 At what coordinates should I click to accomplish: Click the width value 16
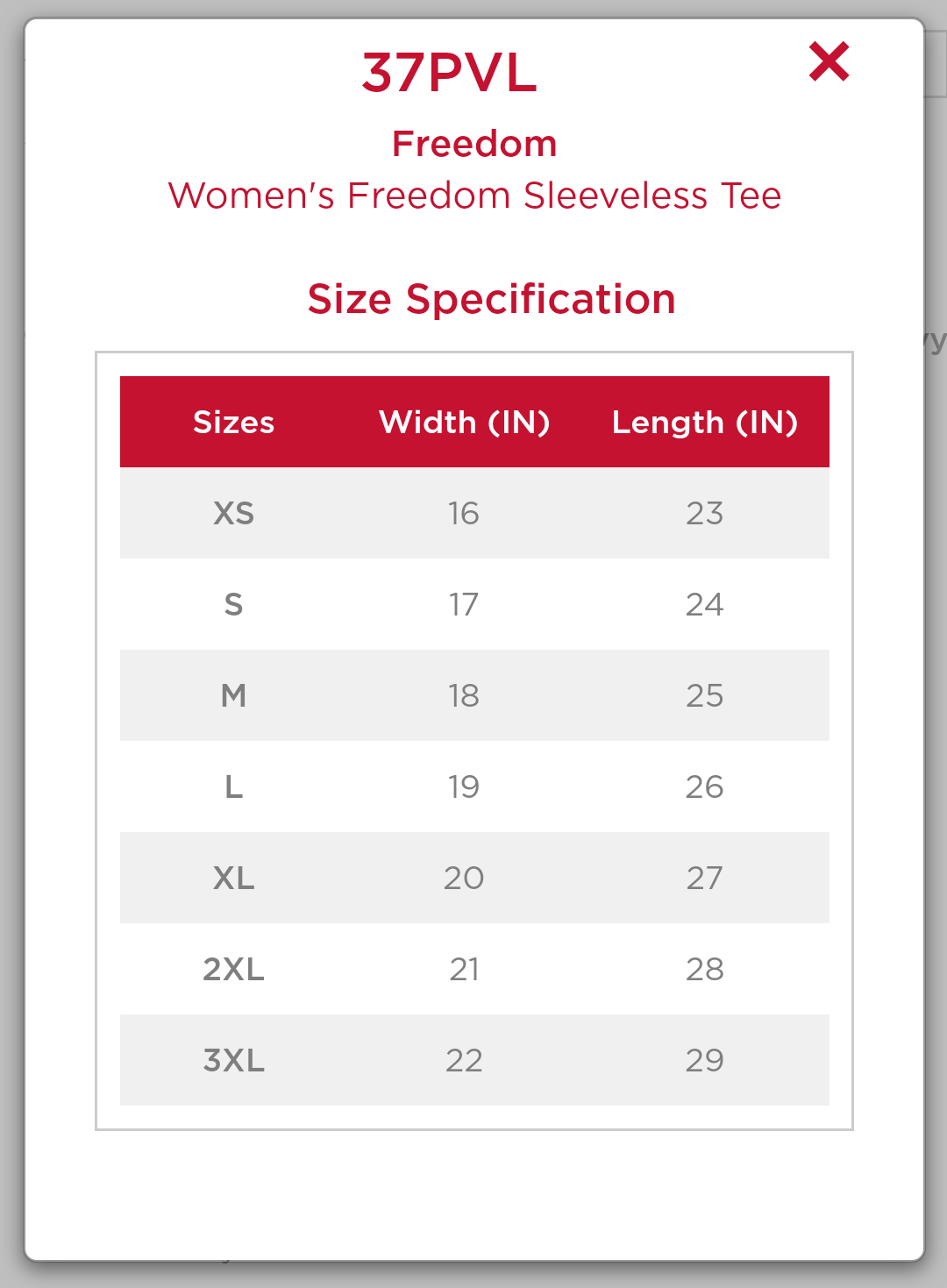tap(464, 514)
